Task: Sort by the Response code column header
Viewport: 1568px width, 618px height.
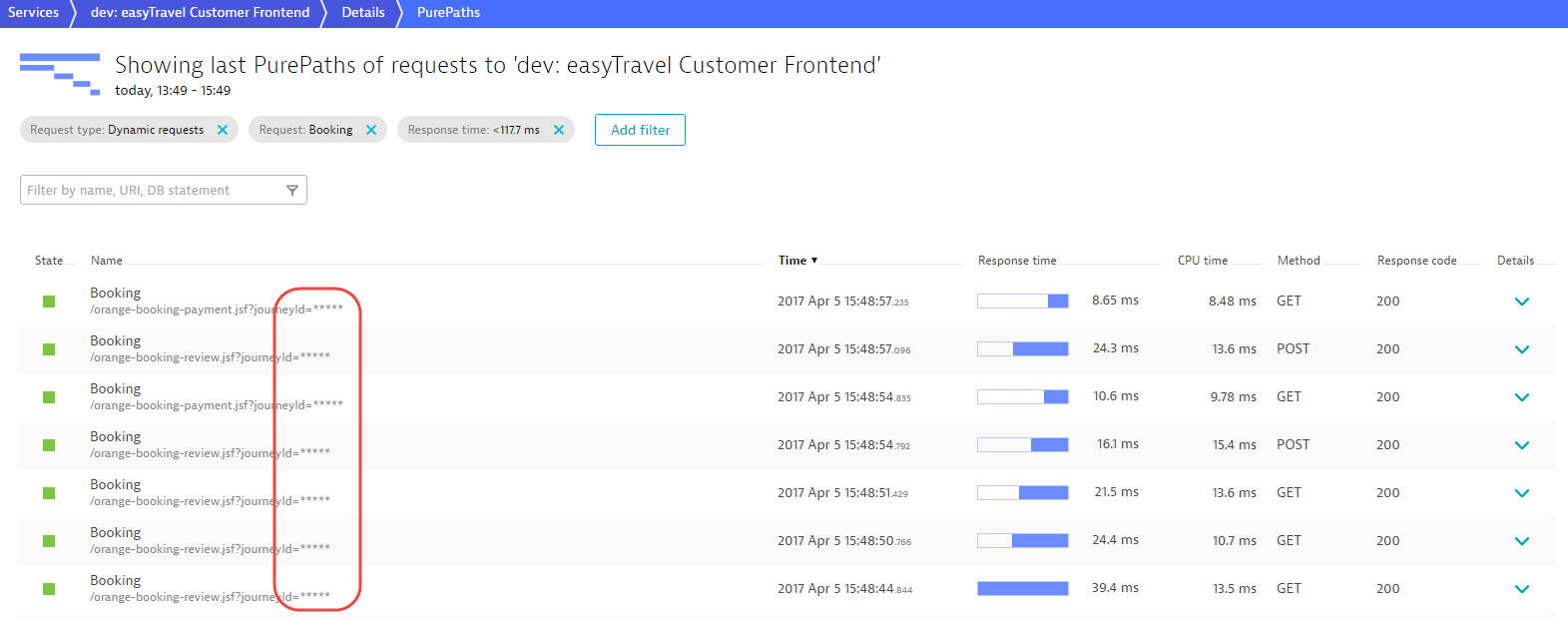Action: (x=1416, y=261)
